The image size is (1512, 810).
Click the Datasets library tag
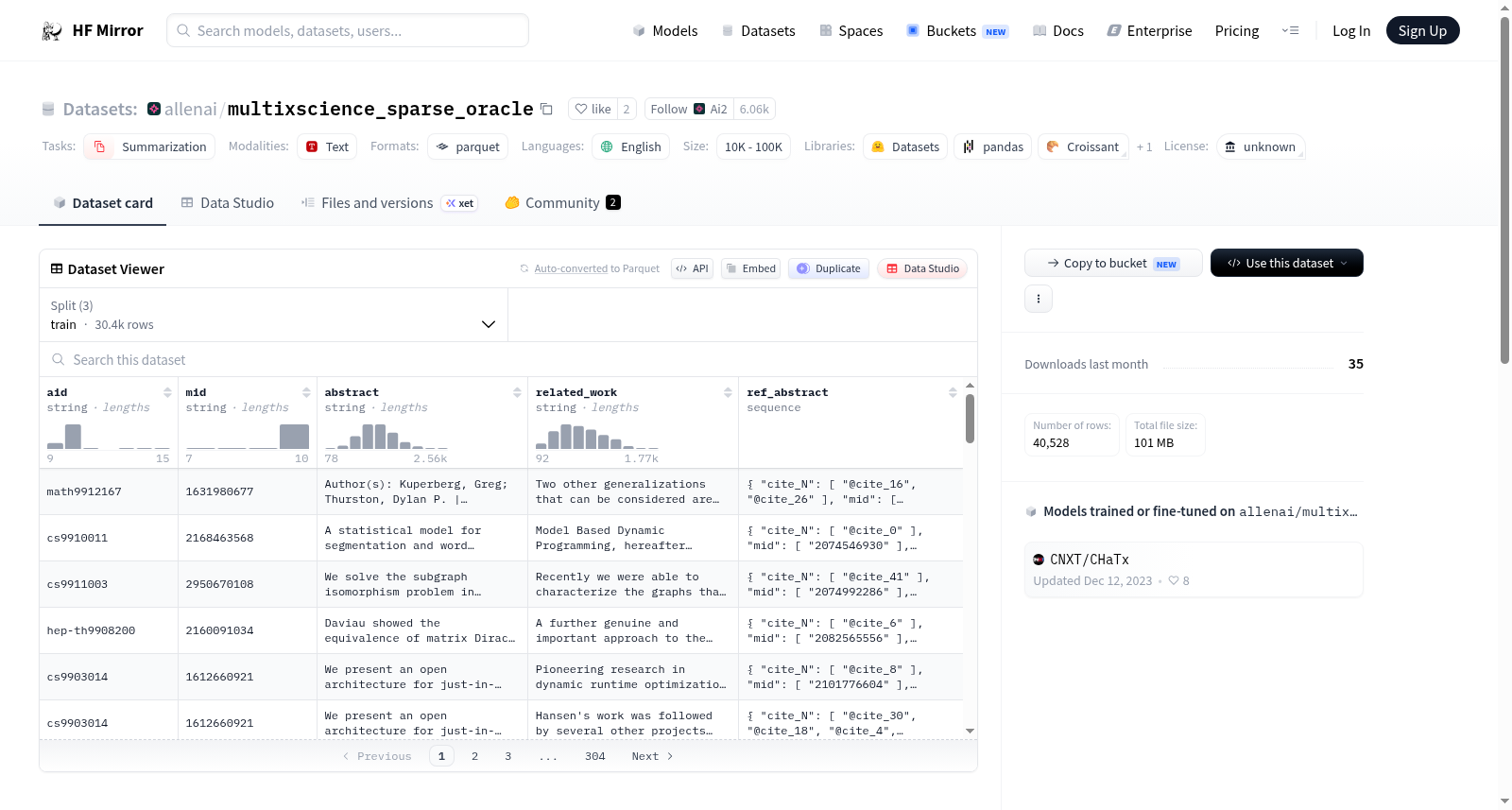[x=905, y=146]
